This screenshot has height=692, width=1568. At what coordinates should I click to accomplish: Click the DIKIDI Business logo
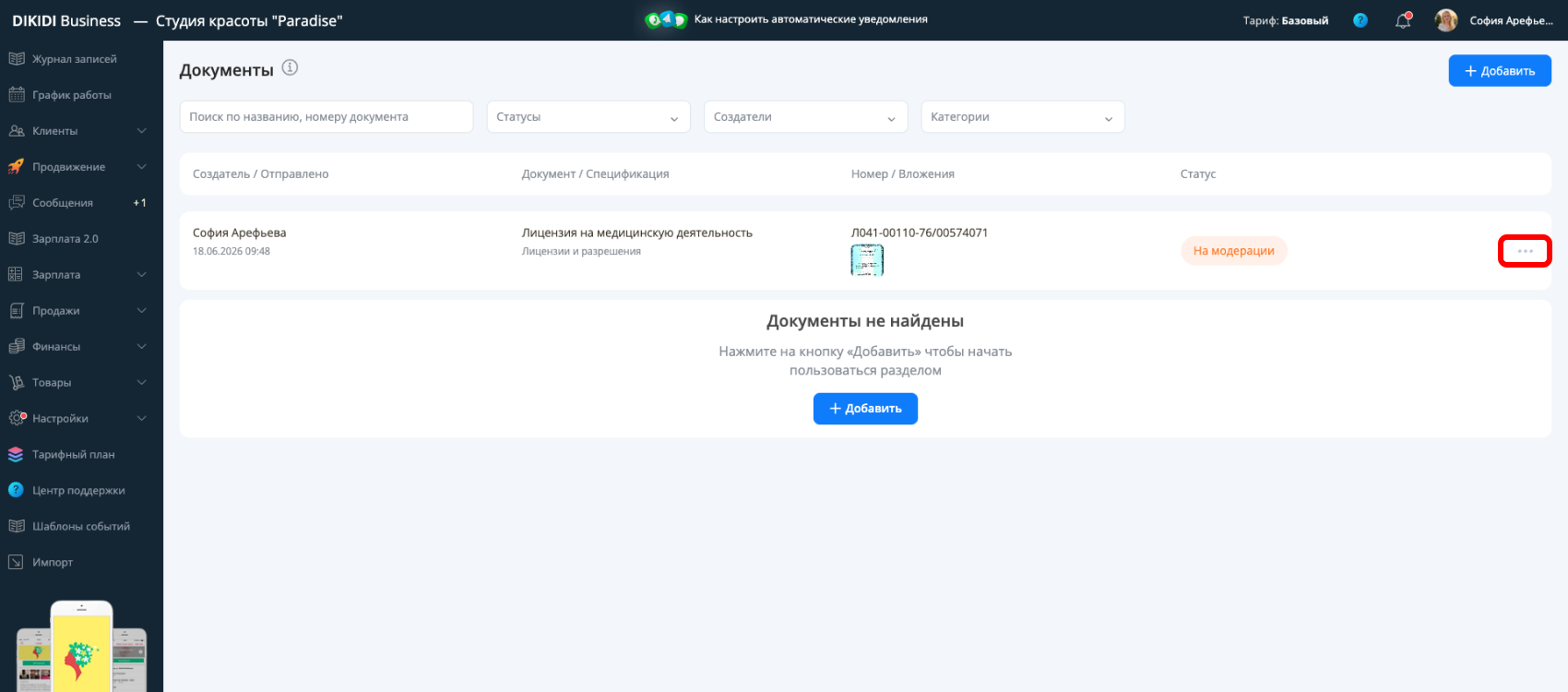pyautogui.click(x=66, y=20)
